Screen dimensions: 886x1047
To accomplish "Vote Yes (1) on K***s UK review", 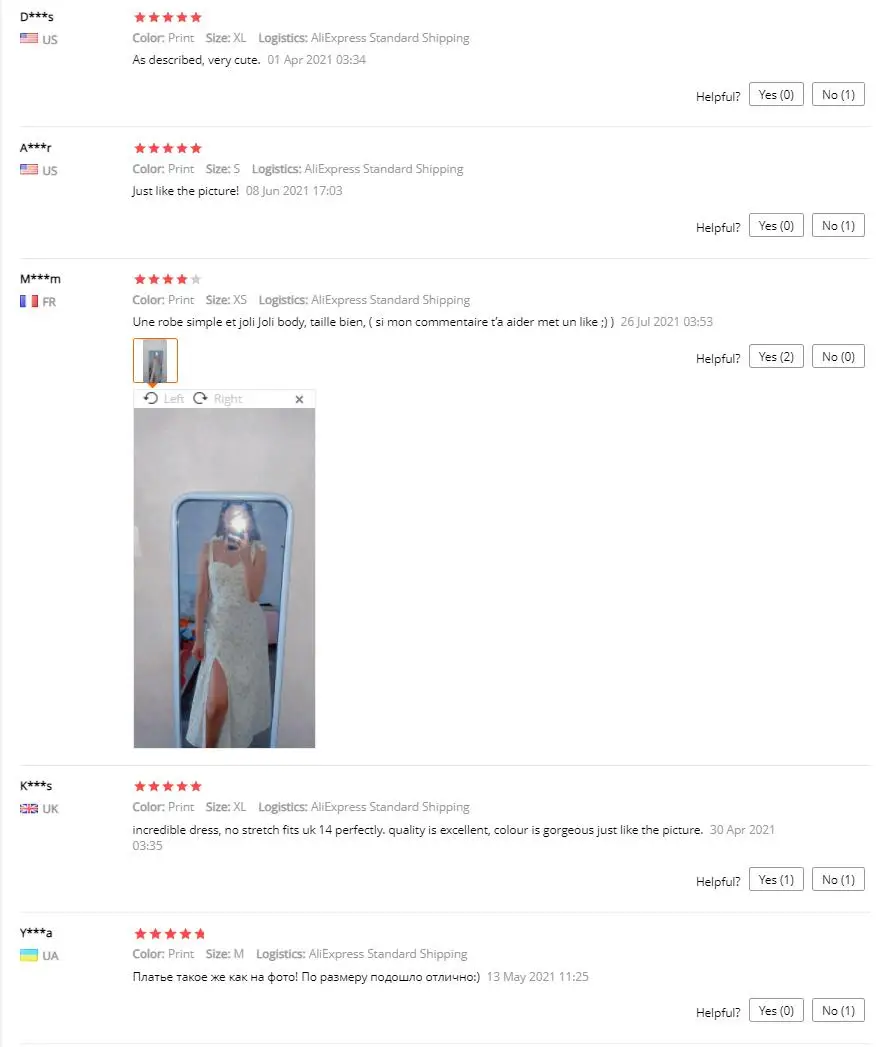I will point(776,879).
